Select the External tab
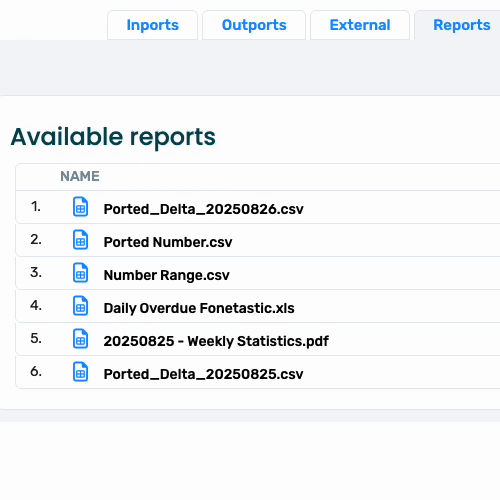 [x=360, y=25]
